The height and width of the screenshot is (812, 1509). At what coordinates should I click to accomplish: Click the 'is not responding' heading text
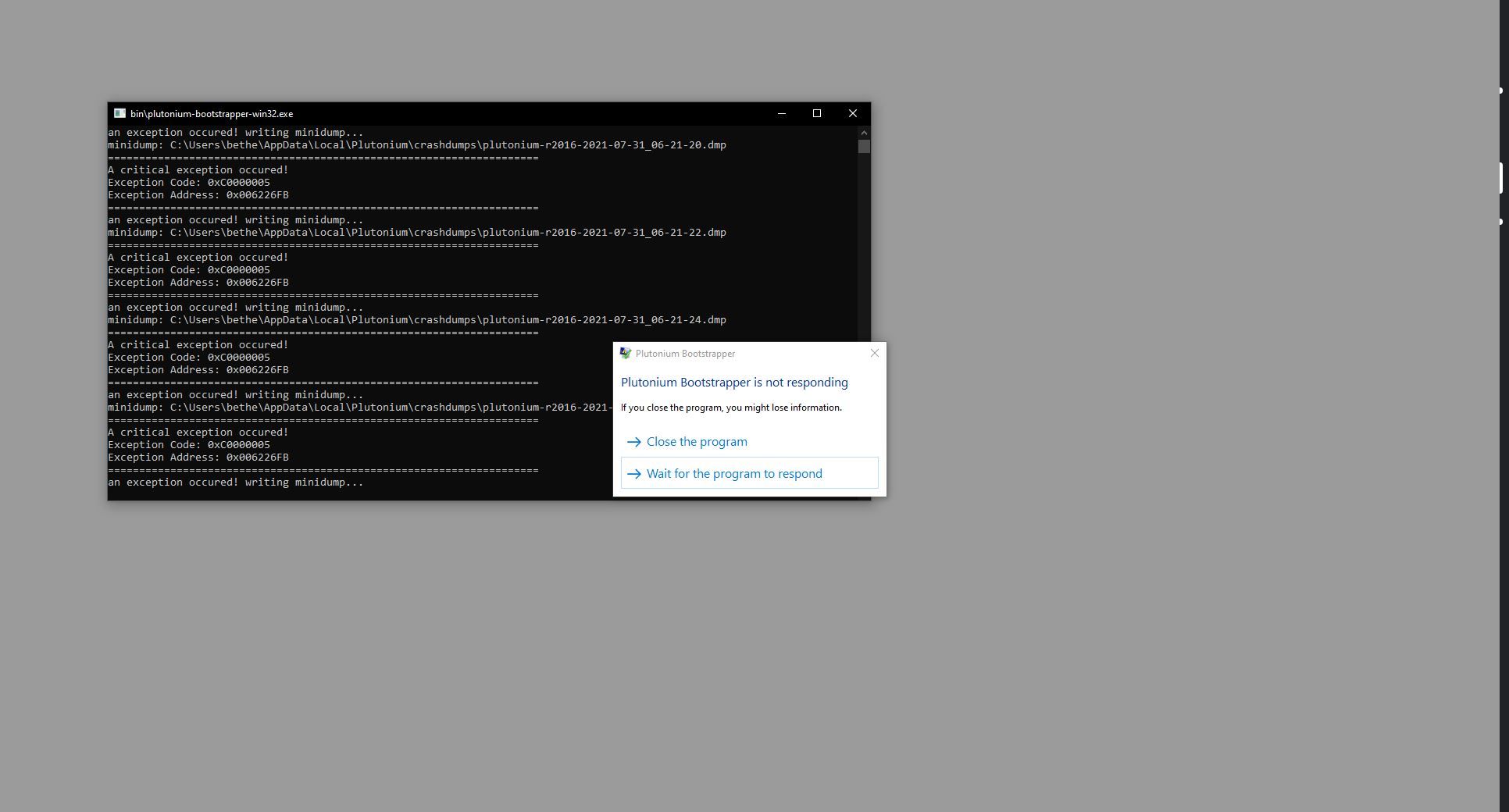point(734,383)
